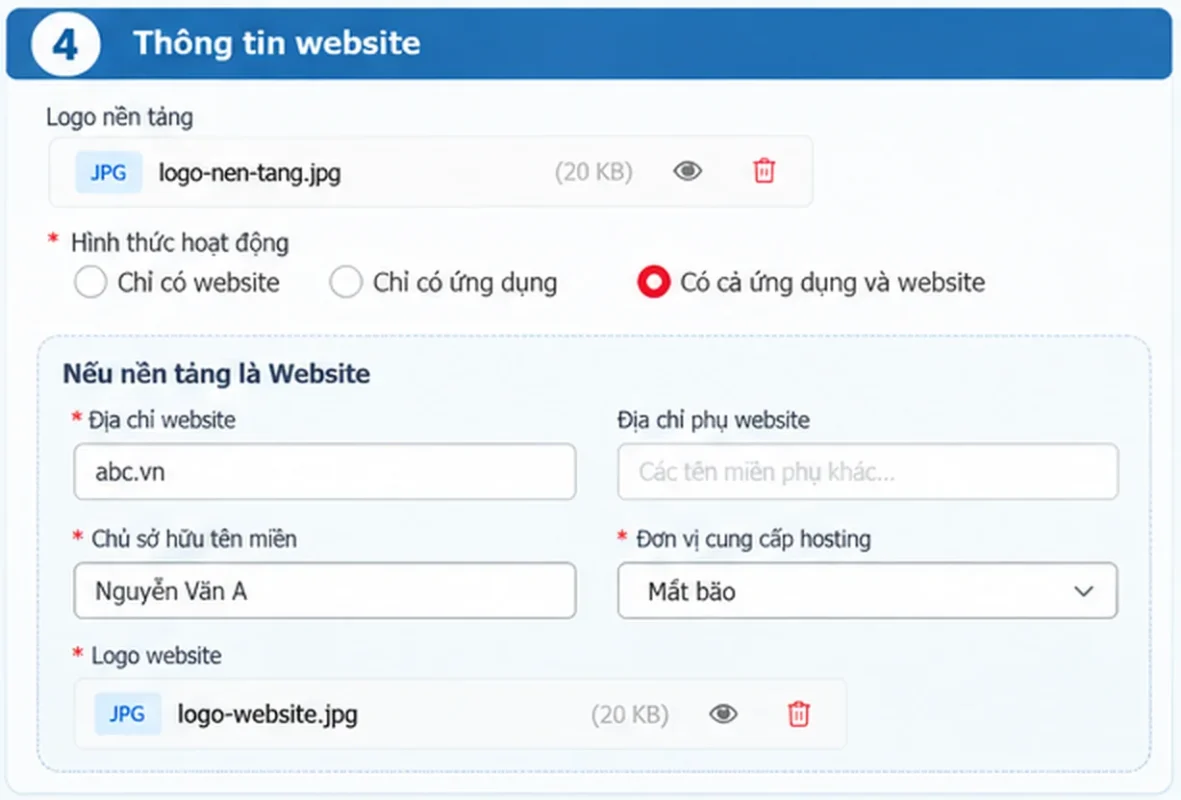The height and width of the screenshot is (800, 1181).
Task: Click the 'Chủ sở hữu tên miền' input field
Action: click(325, 591)
